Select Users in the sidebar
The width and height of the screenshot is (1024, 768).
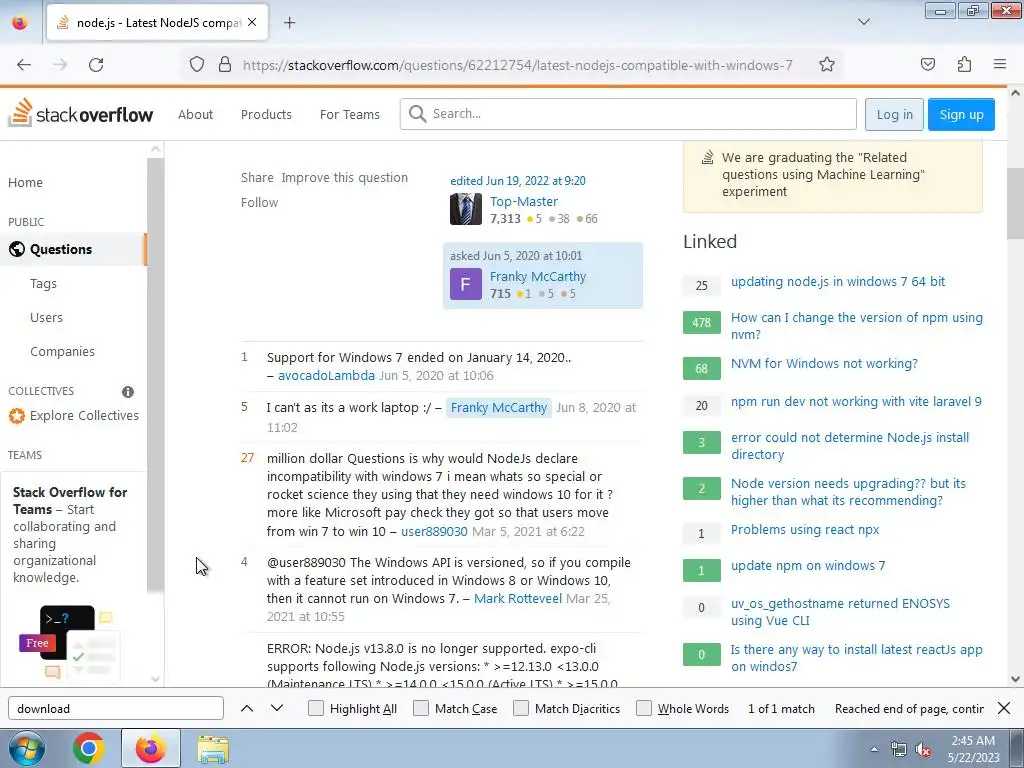tap(46, 317)
